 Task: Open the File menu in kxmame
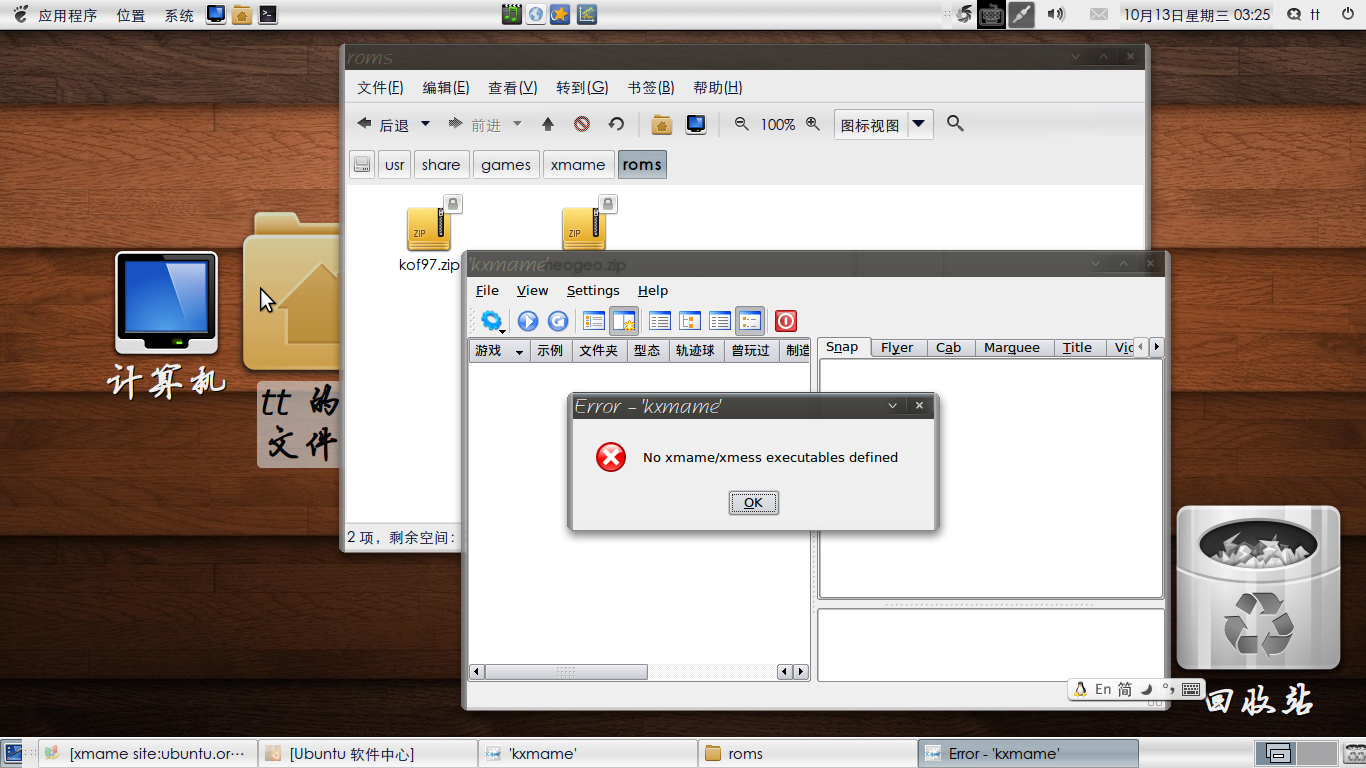[x=487, y=290]
